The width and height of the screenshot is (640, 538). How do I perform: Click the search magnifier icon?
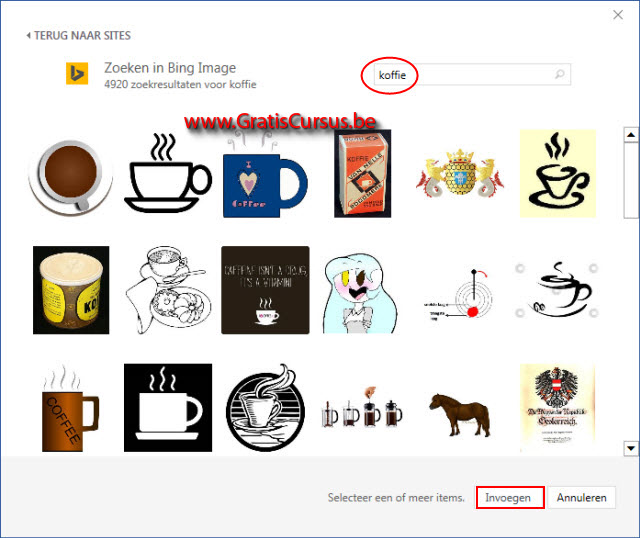(560, 74)
